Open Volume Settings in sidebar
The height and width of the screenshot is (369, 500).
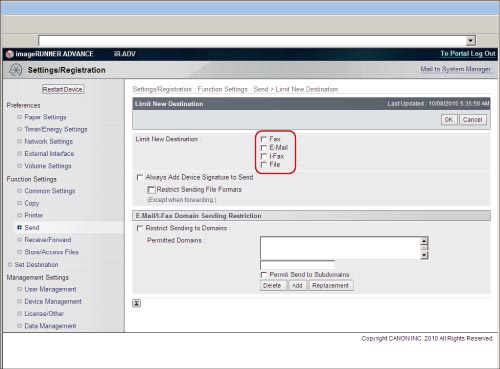tap(48, 166)
